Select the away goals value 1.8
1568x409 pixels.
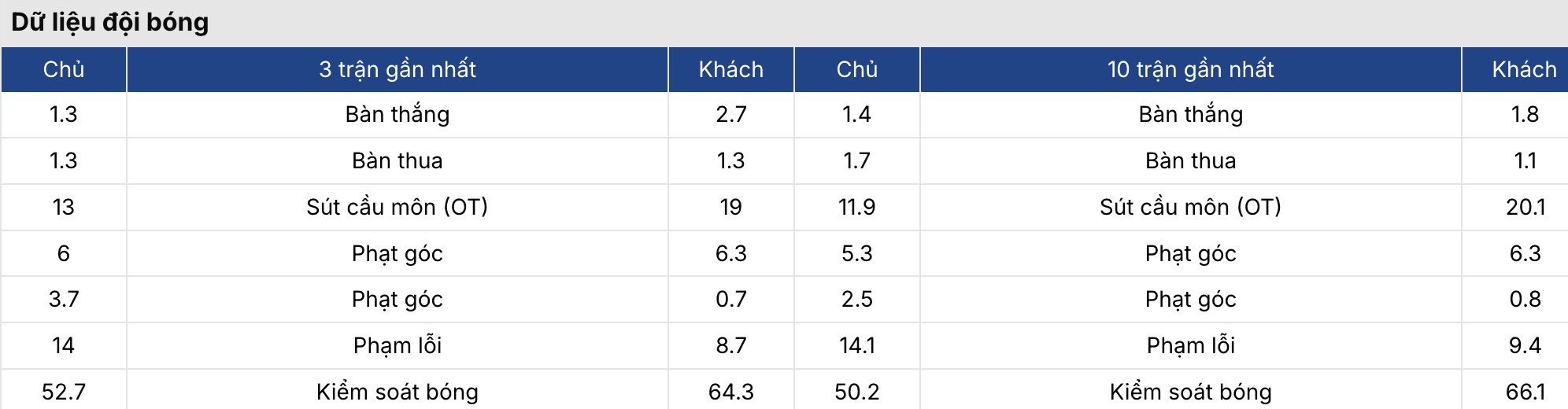(x=1525, y=115)
